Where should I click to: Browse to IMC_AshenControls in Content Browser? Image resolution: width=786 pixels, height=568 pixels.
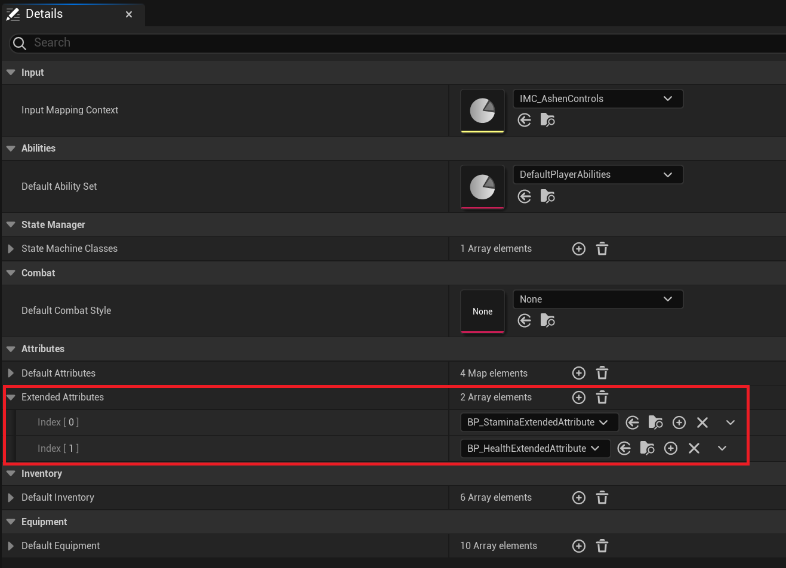[547, 120]
